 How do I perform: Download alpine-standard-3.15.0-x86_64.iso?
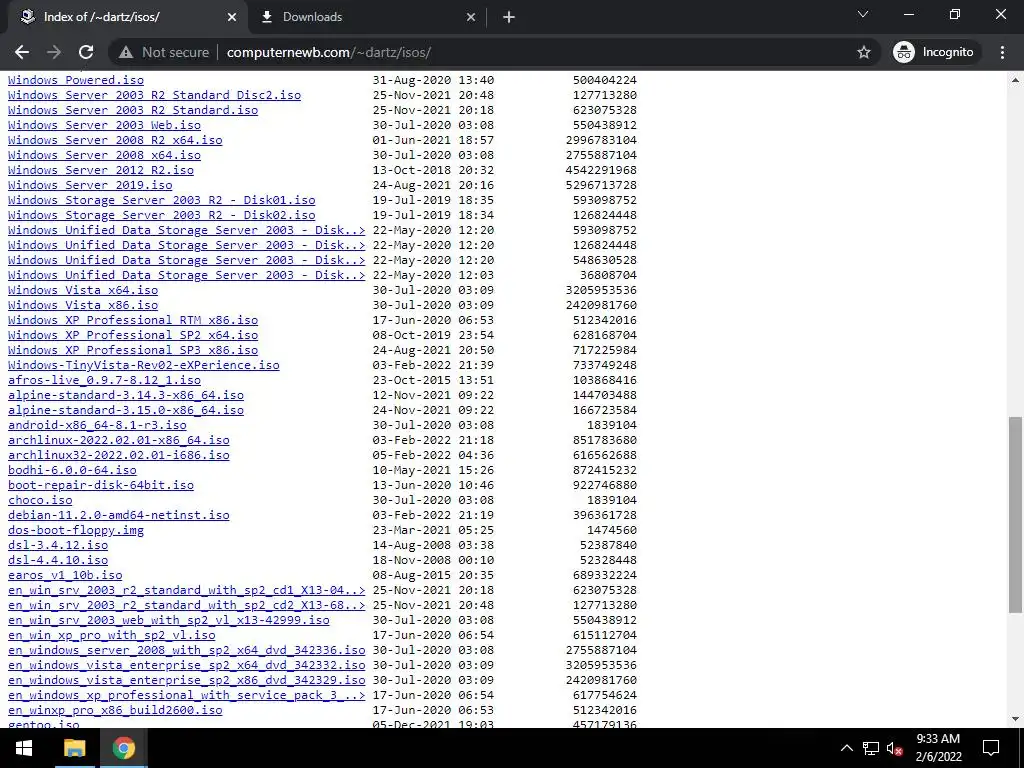pyautogui.click(x=125, y=410)
